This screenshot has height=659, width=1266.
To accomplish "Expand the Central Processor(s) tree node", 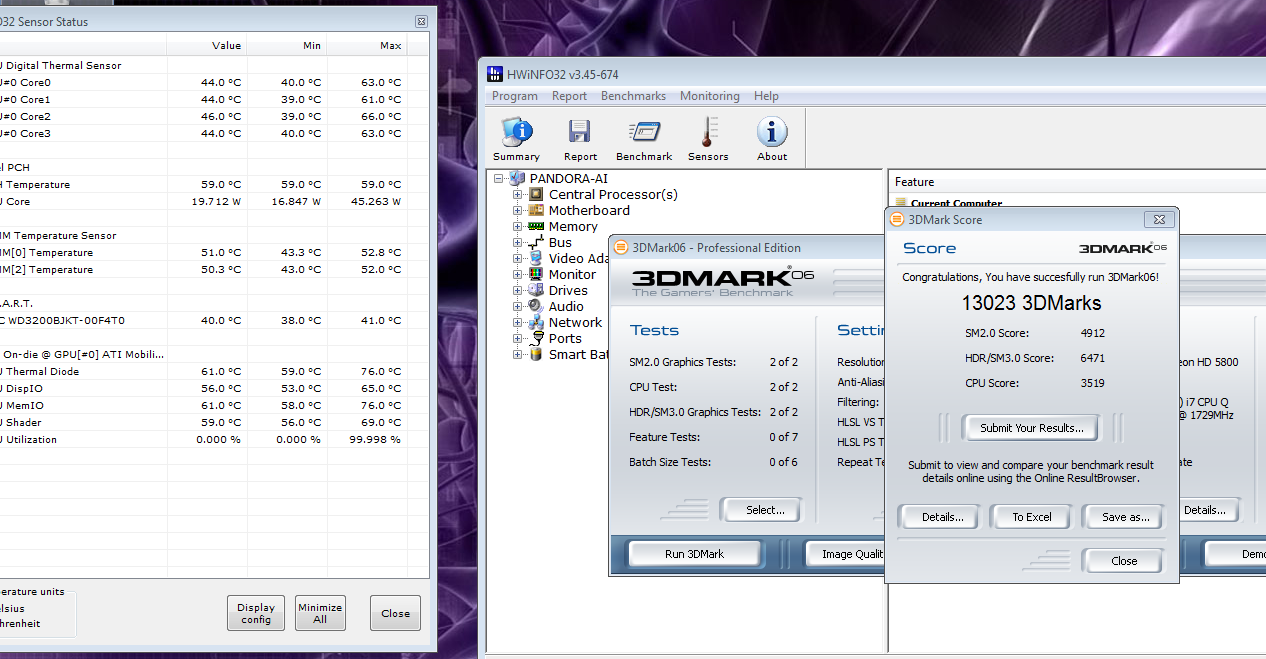I will tap(518, 194).
